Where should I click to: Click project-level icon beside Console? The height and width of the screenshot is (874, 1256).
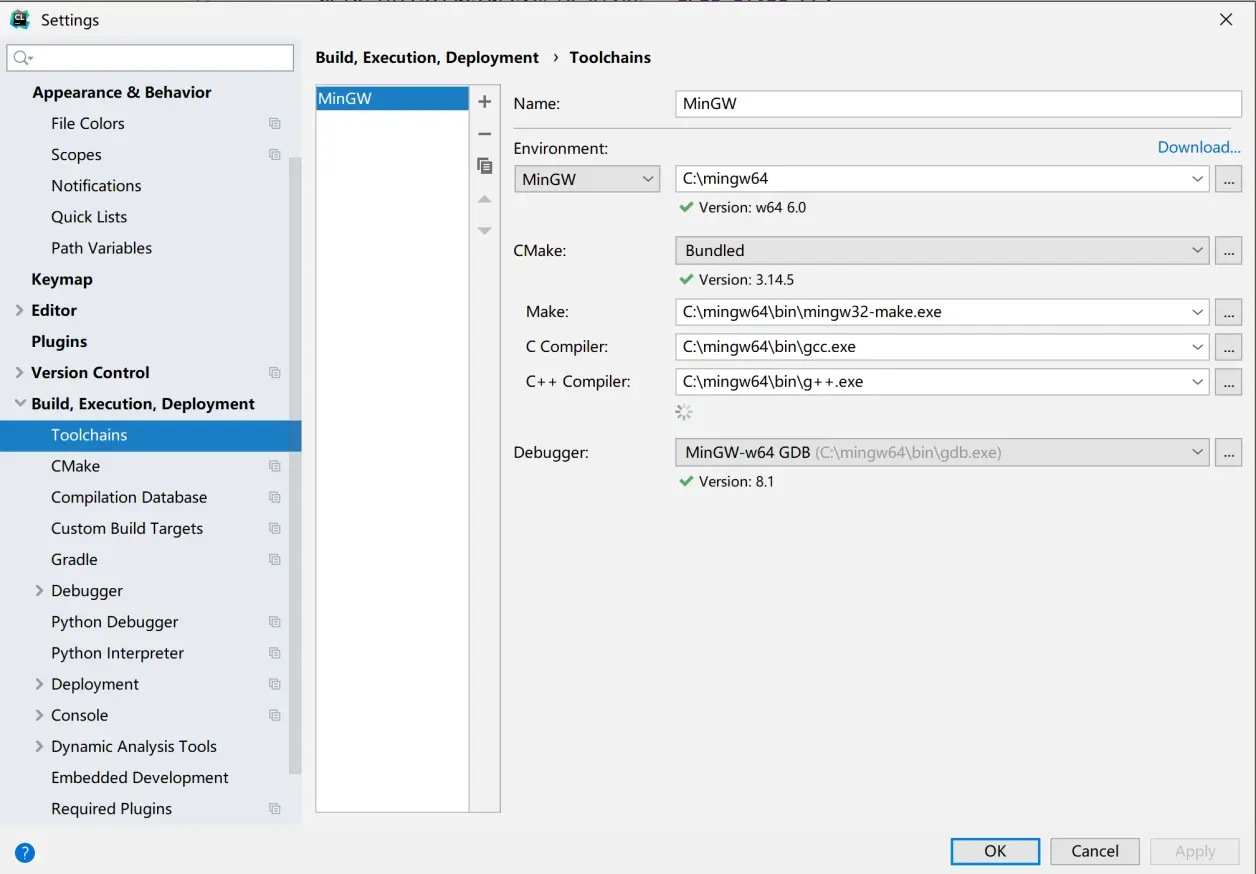pyautogui.click(x=275, y=716)
